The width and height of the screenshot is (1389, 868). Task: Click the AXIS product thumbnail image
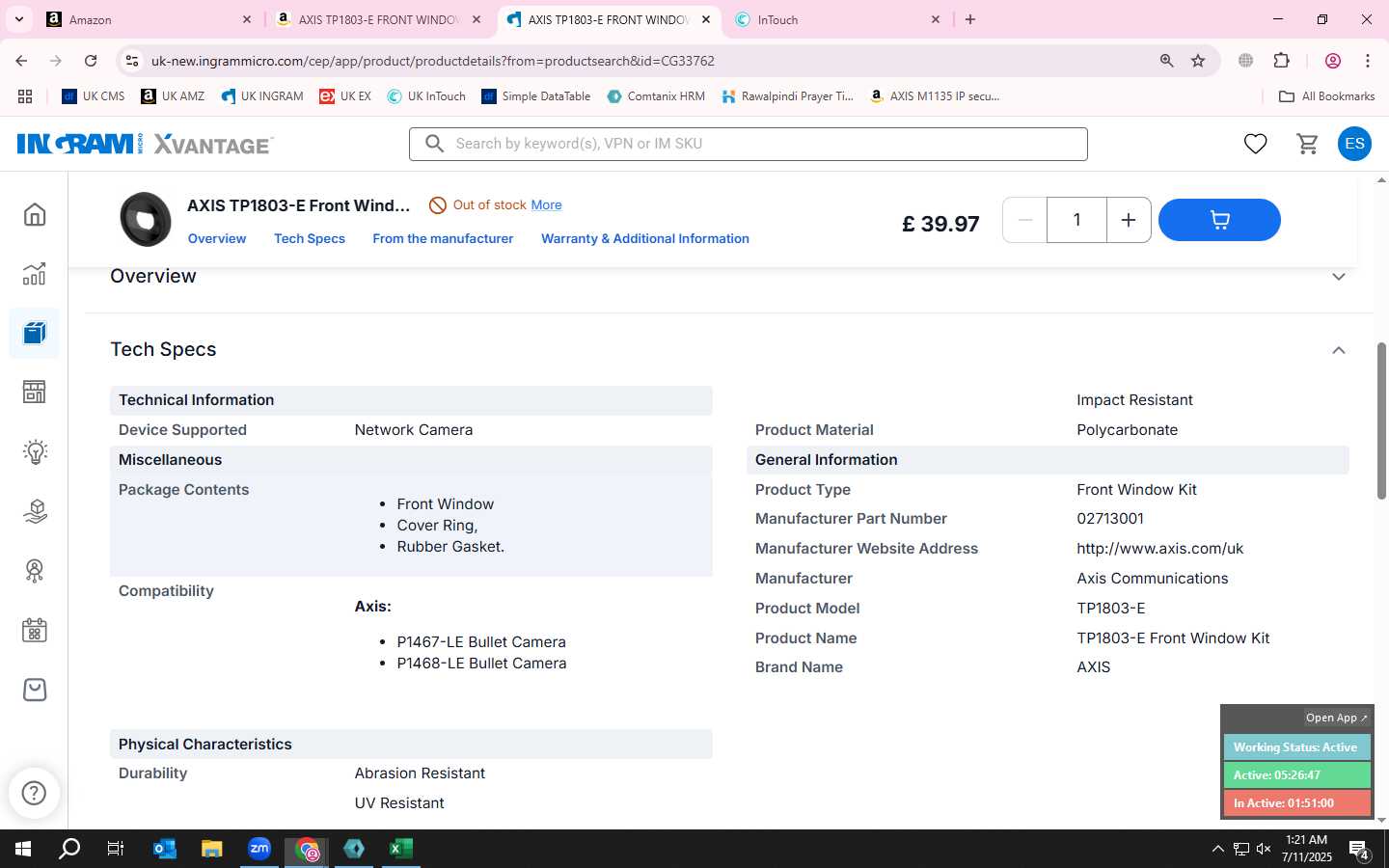click(x=146, y=220)
